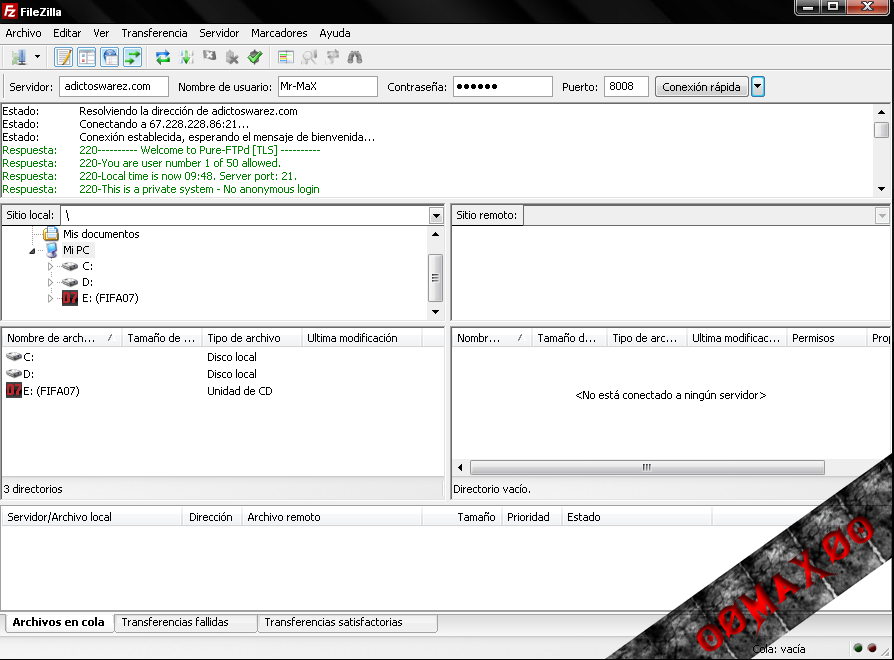Expand the C: drive tree node
Viewport: 894px width, 660px height.
pos(50,266)
